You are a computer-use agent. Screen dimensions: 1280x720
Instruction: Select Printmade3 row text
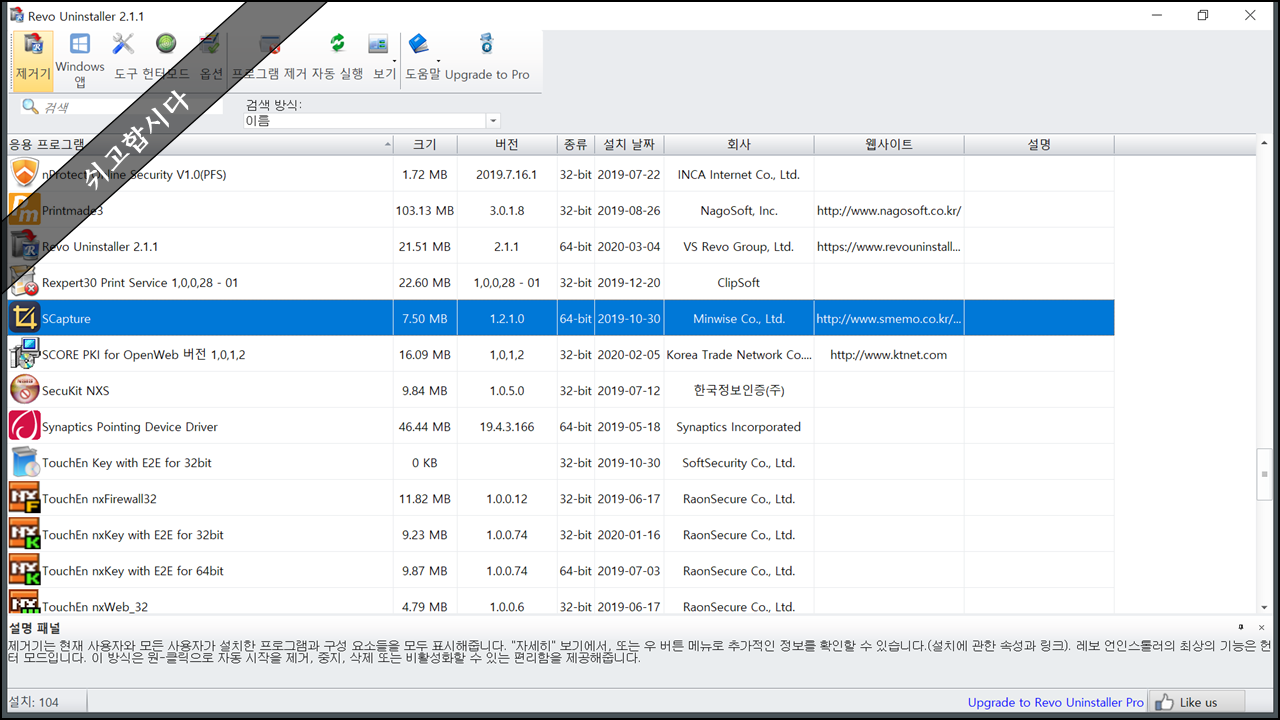[x=72, y=211]
